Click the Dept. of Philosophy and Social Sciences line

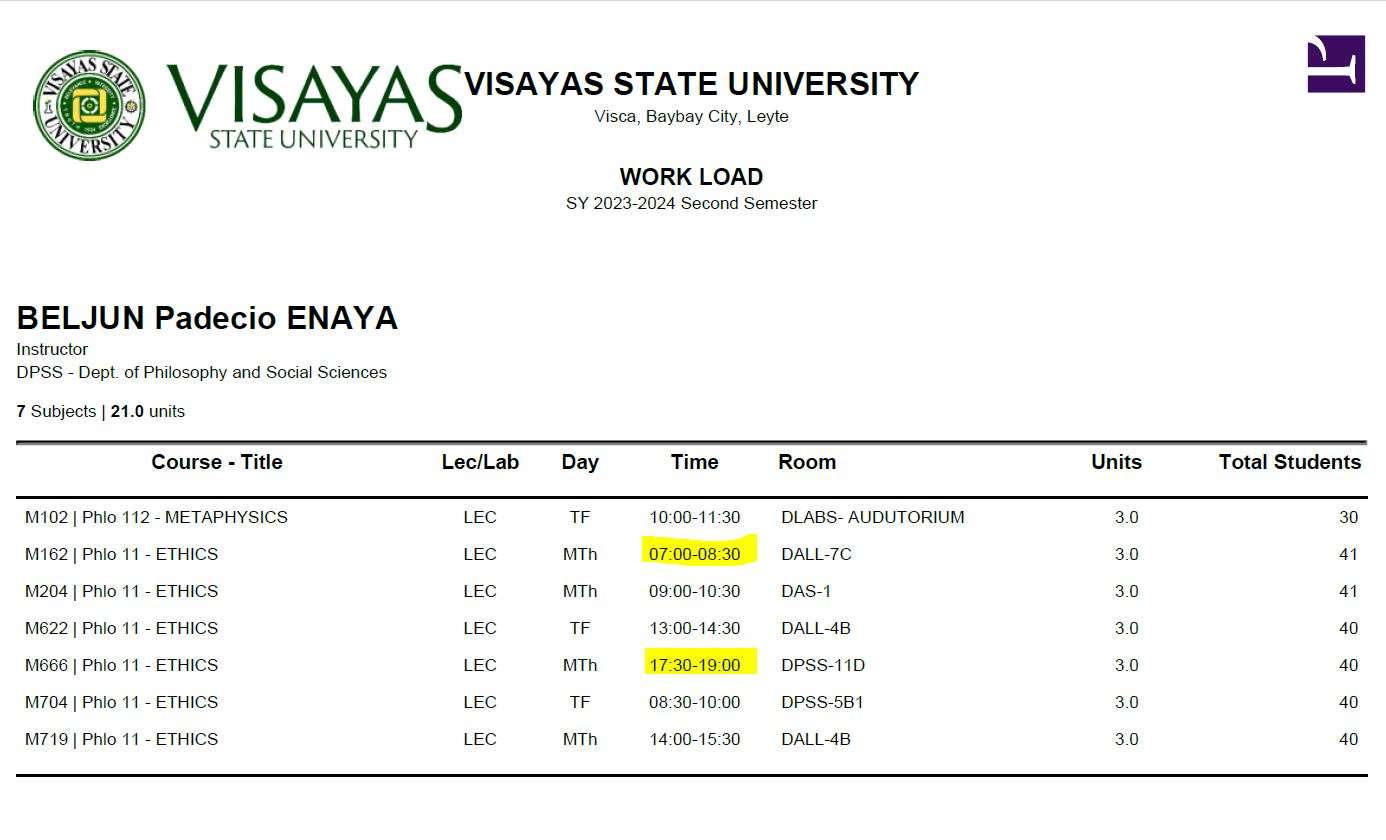[201, 372]
